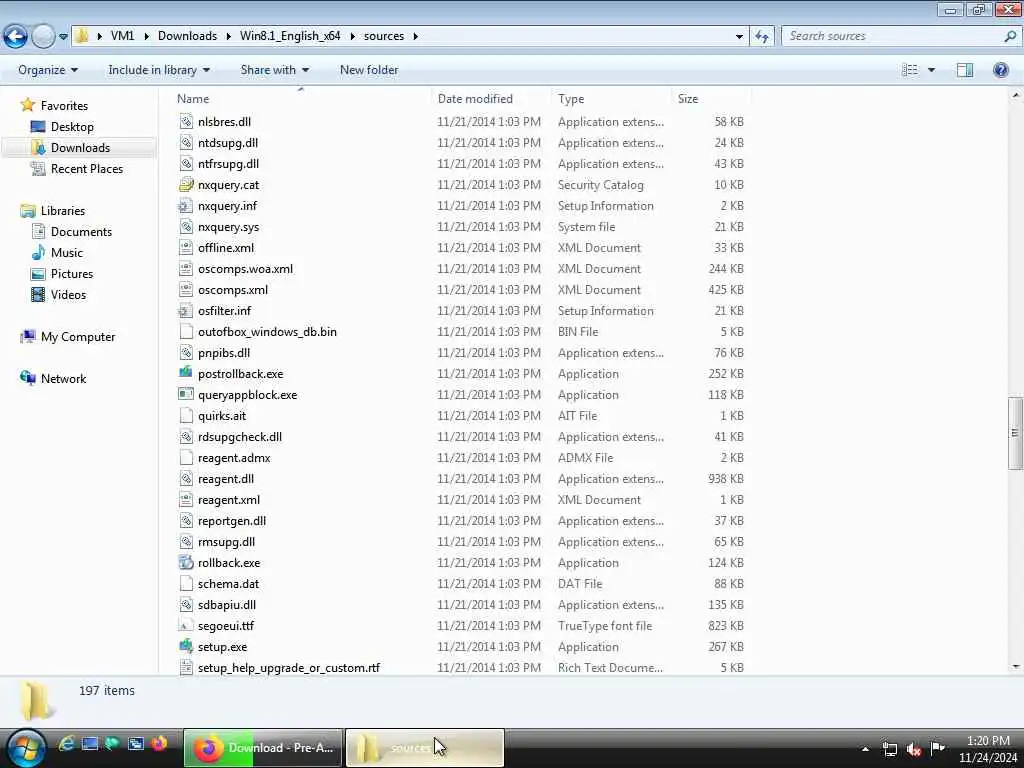Open the view options dropdown arrow
This screenshot has height=768, width=1024.
[931, 70]
